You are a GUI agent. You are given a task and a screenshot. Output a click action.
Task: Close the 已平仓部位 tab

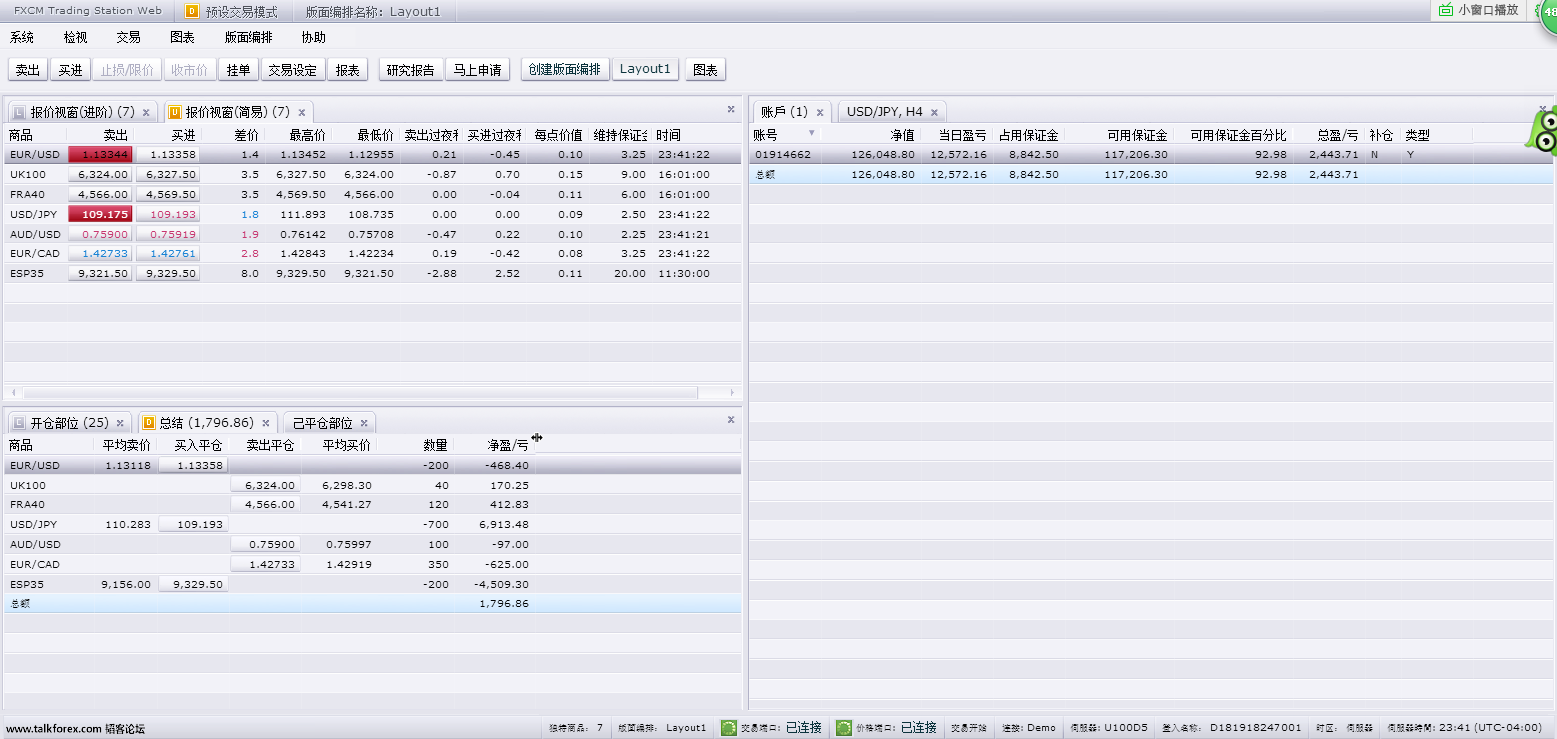(365, 423)
